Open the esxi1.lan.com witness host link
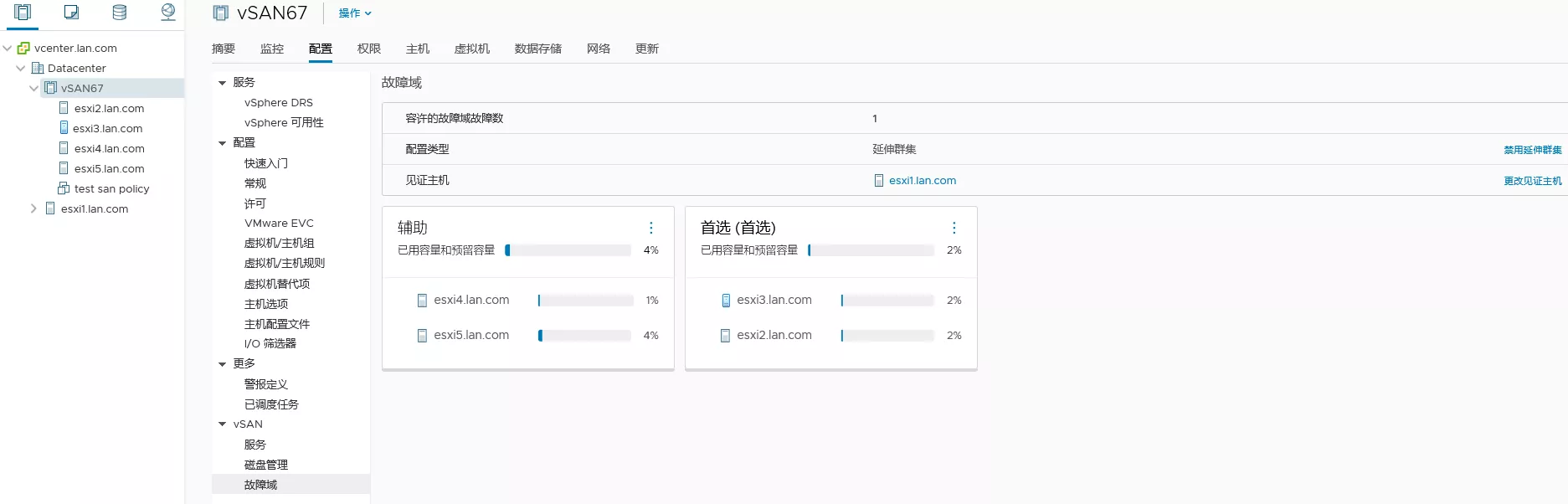 coord(922,181)
